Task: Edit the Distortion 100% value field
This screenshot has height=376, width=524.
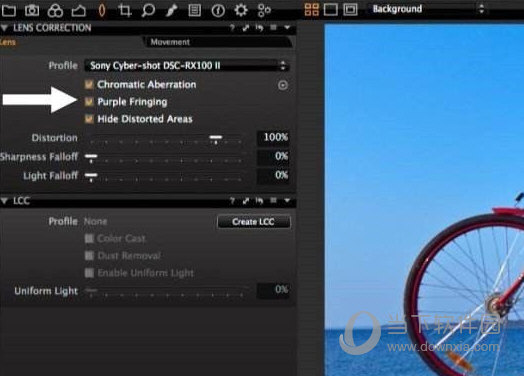Action: pos(273,137)
